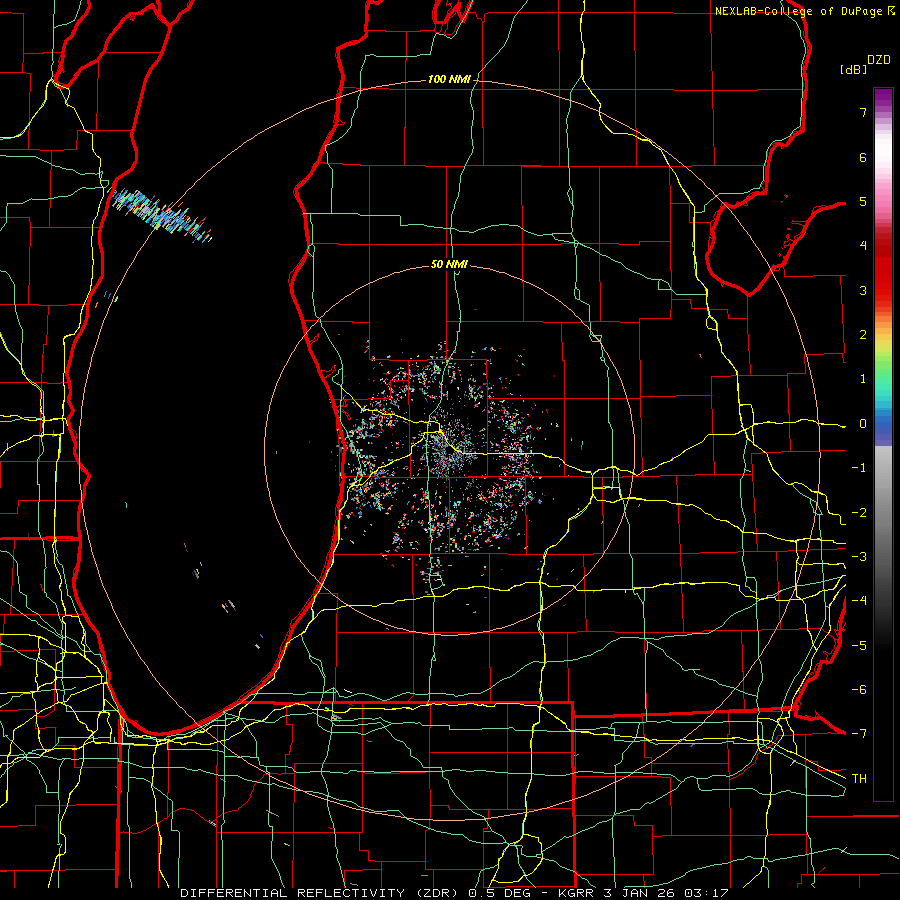Click the scale value -1 on legend
Image resolution: width=900 pixels, height=900 pixels.
859,468
